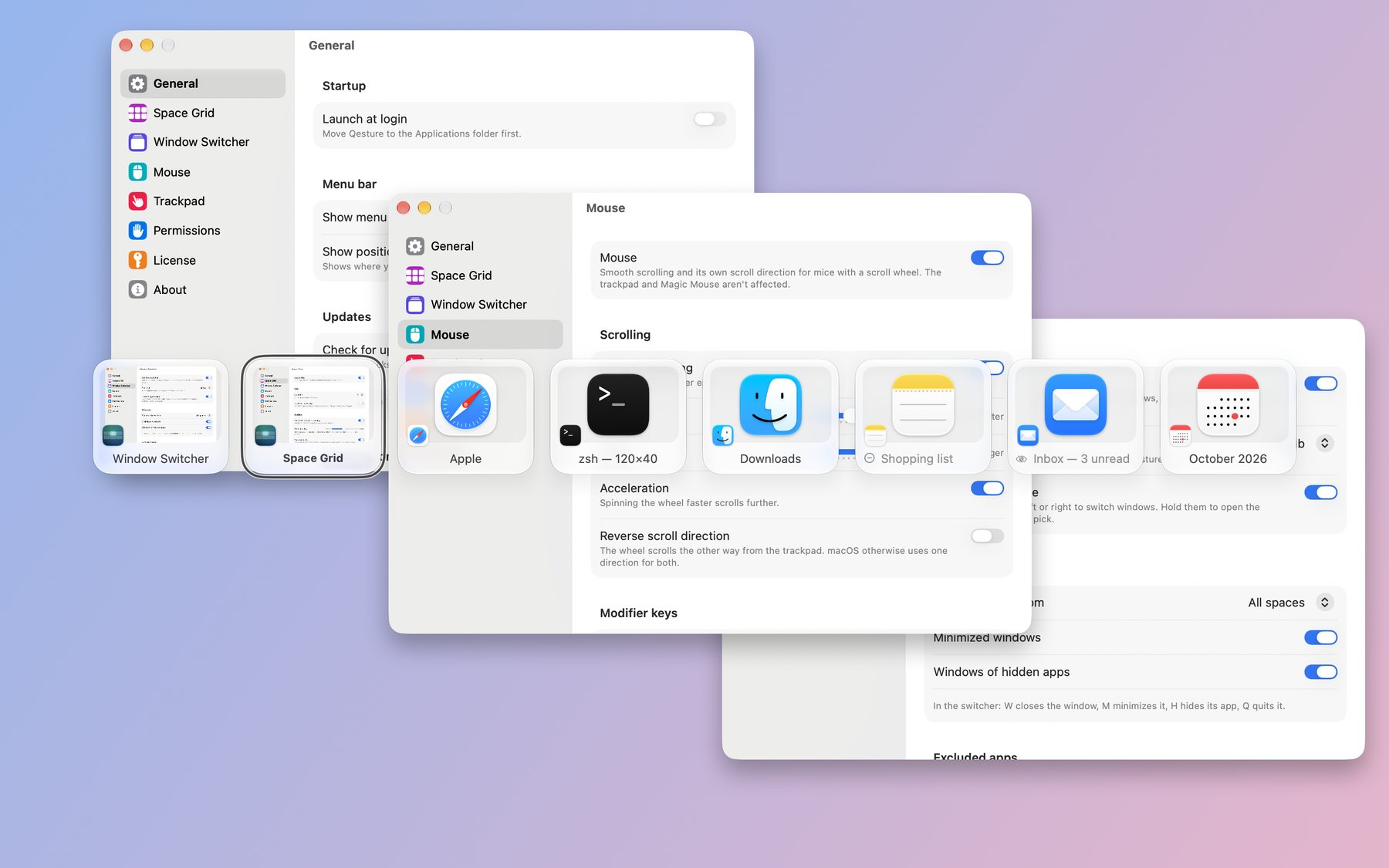Select Window Switcher in the Mouse window sidebar
This screenshot has width=1389, height=868.
[x=480, y=305]
